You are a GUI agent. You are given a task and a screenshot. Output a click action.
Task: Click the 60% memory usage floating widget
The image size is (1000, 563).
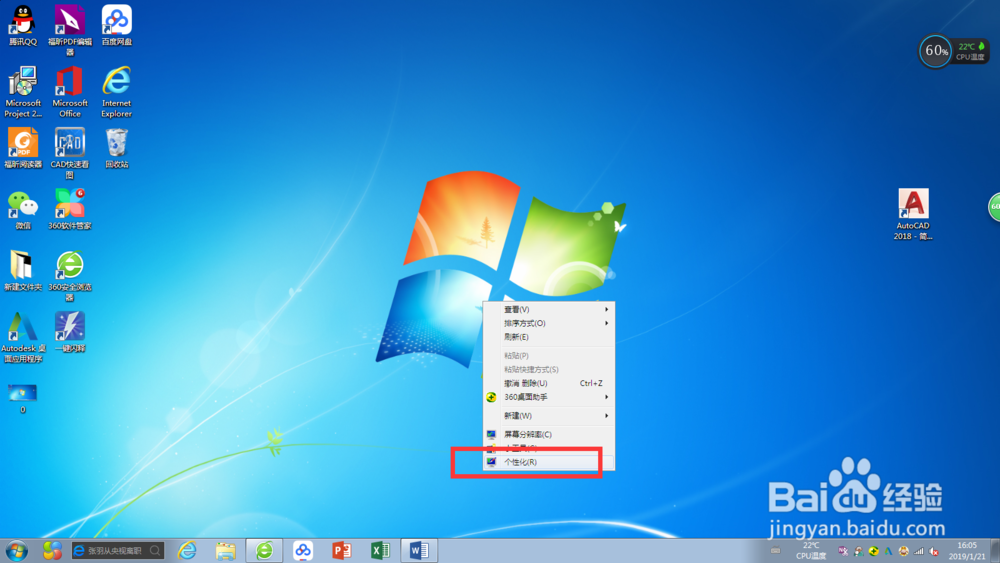[935, 51]
